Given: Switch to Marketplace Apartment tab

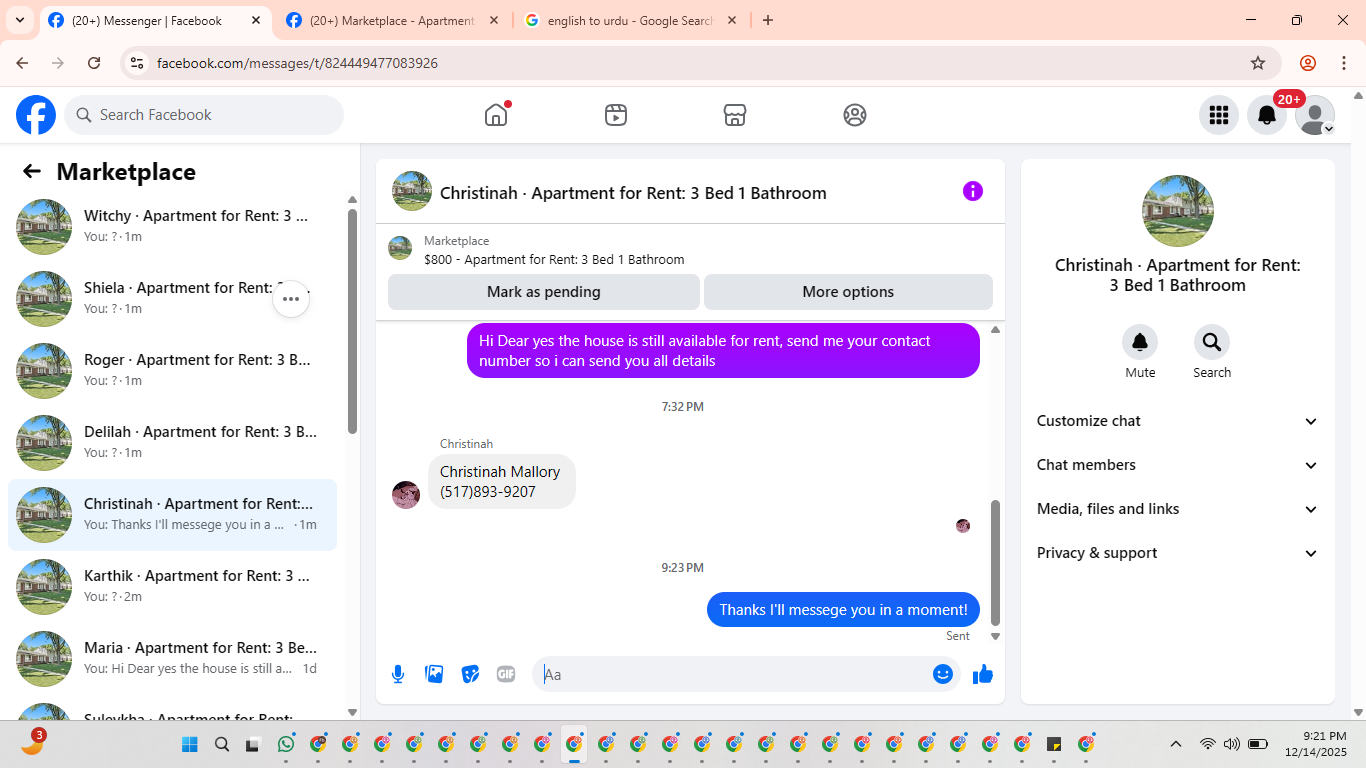Looking at the screenshot, I should click(392, 20).
